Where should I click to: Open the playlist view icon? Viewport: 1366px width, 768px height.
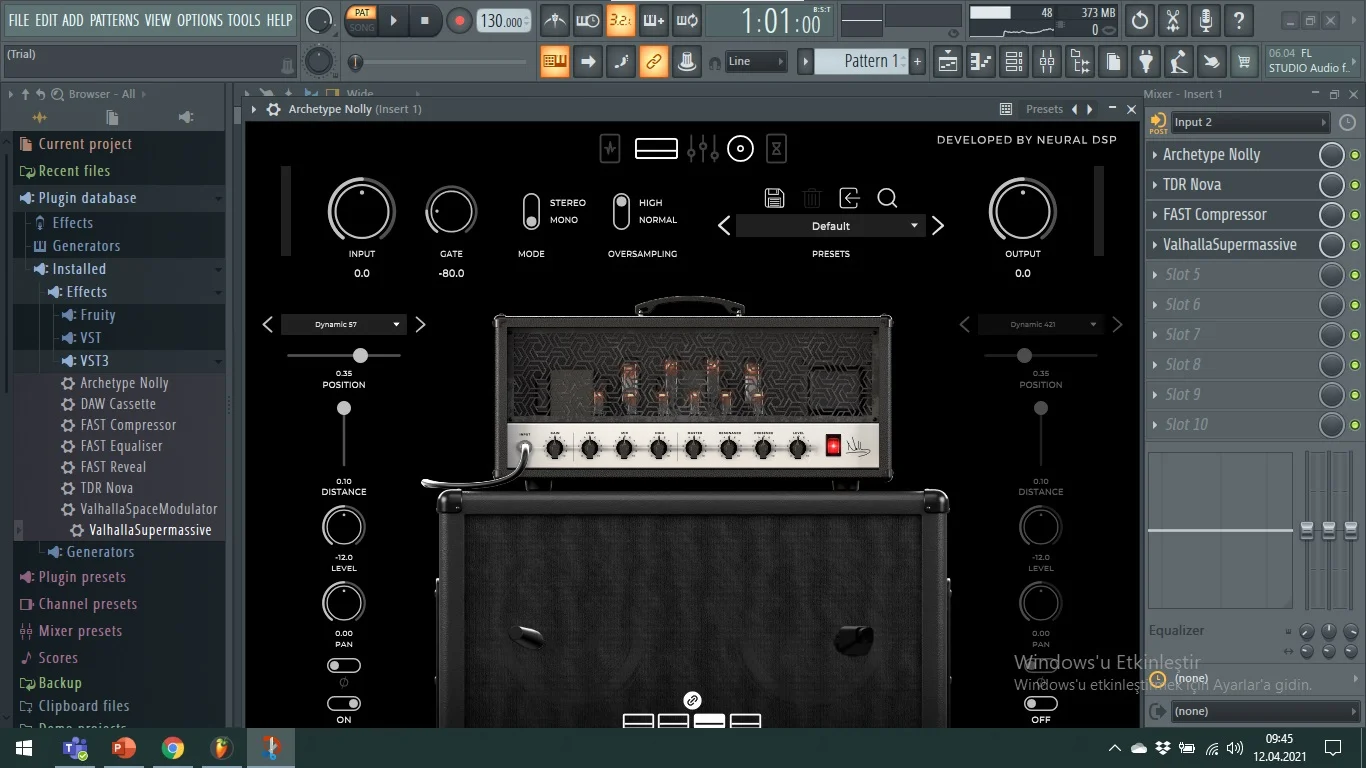[949, 62]
